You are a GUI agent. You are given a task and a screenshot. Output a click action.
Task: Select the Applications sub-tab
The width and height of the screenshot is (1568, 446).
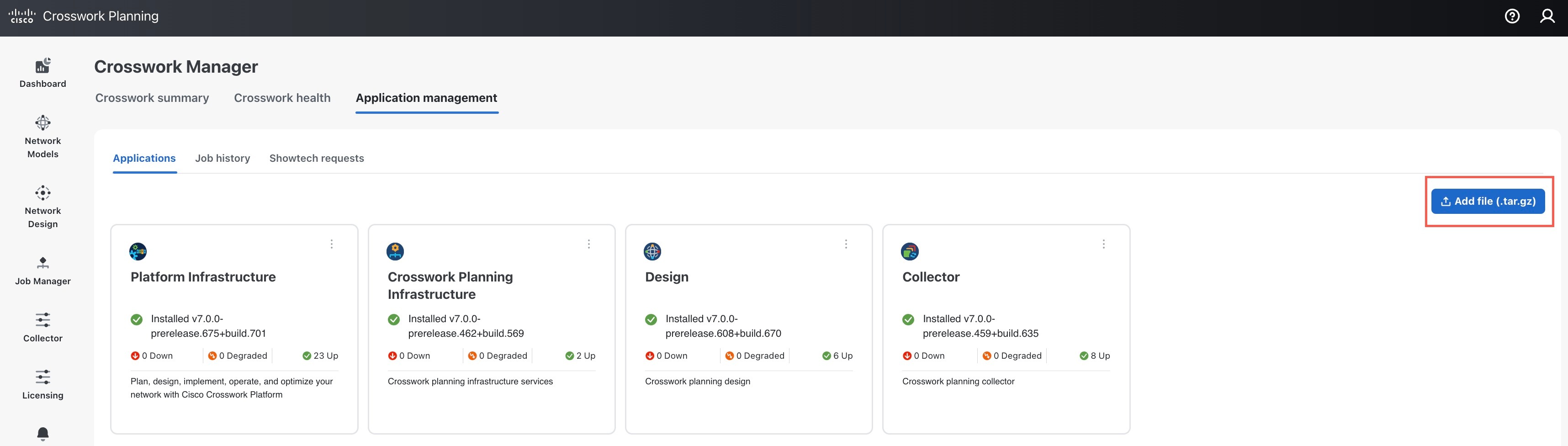tap(144, 158)
